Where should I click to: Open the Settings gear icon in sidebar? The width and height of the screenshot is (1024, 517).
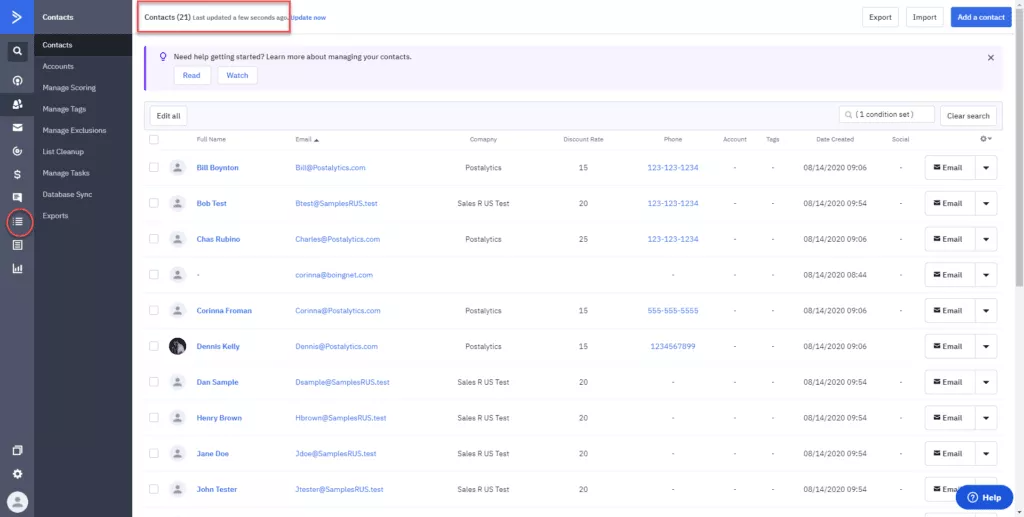point(18,474)
